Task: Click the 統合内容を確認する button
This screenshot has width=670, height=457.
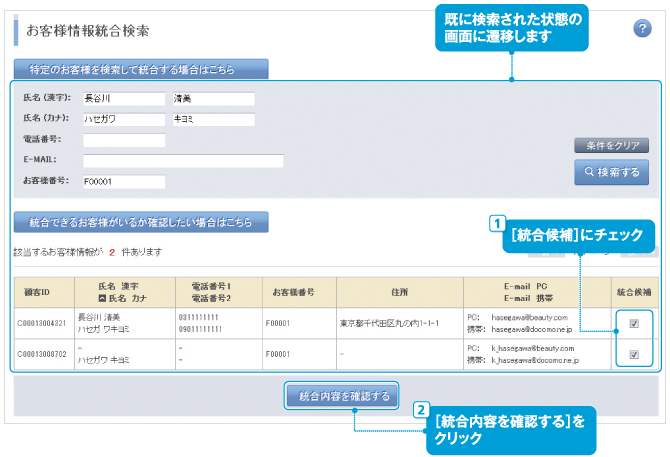Action: 342,397
